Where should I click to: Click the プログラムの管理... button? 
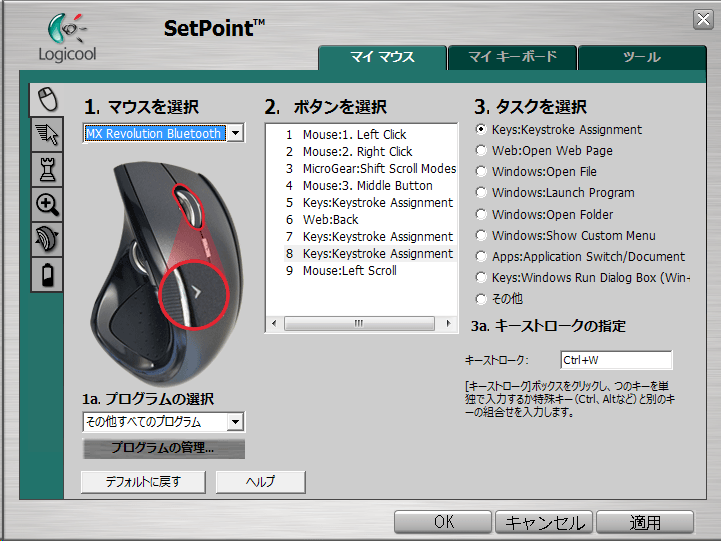click(x=163, y=448)
